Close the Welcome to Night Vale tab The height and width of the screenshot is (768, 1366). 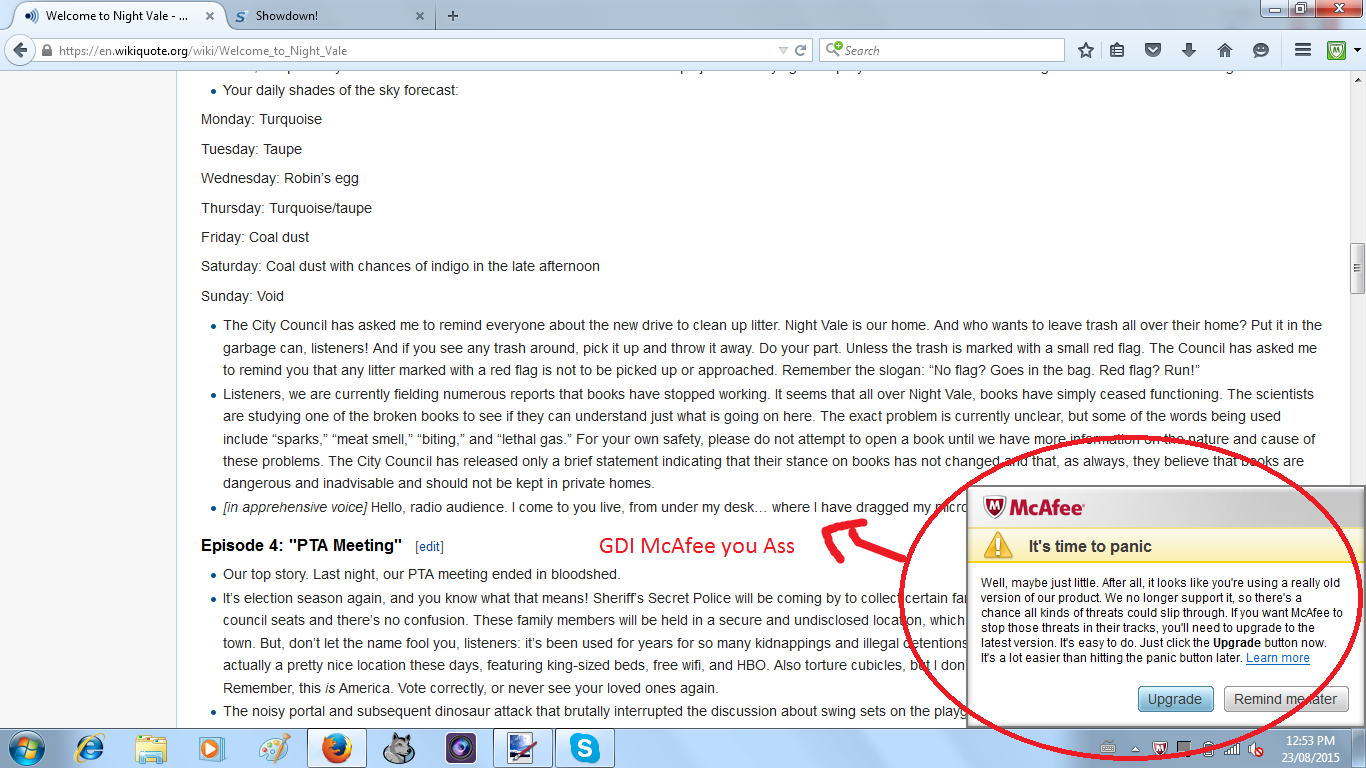coord(209,16)
